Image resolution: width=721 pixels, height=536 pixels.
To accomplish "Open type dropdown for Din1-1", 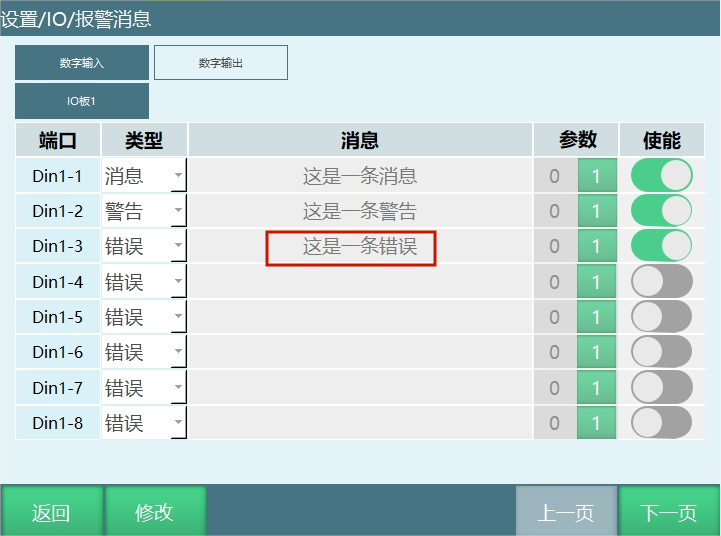I will [144, 175].
